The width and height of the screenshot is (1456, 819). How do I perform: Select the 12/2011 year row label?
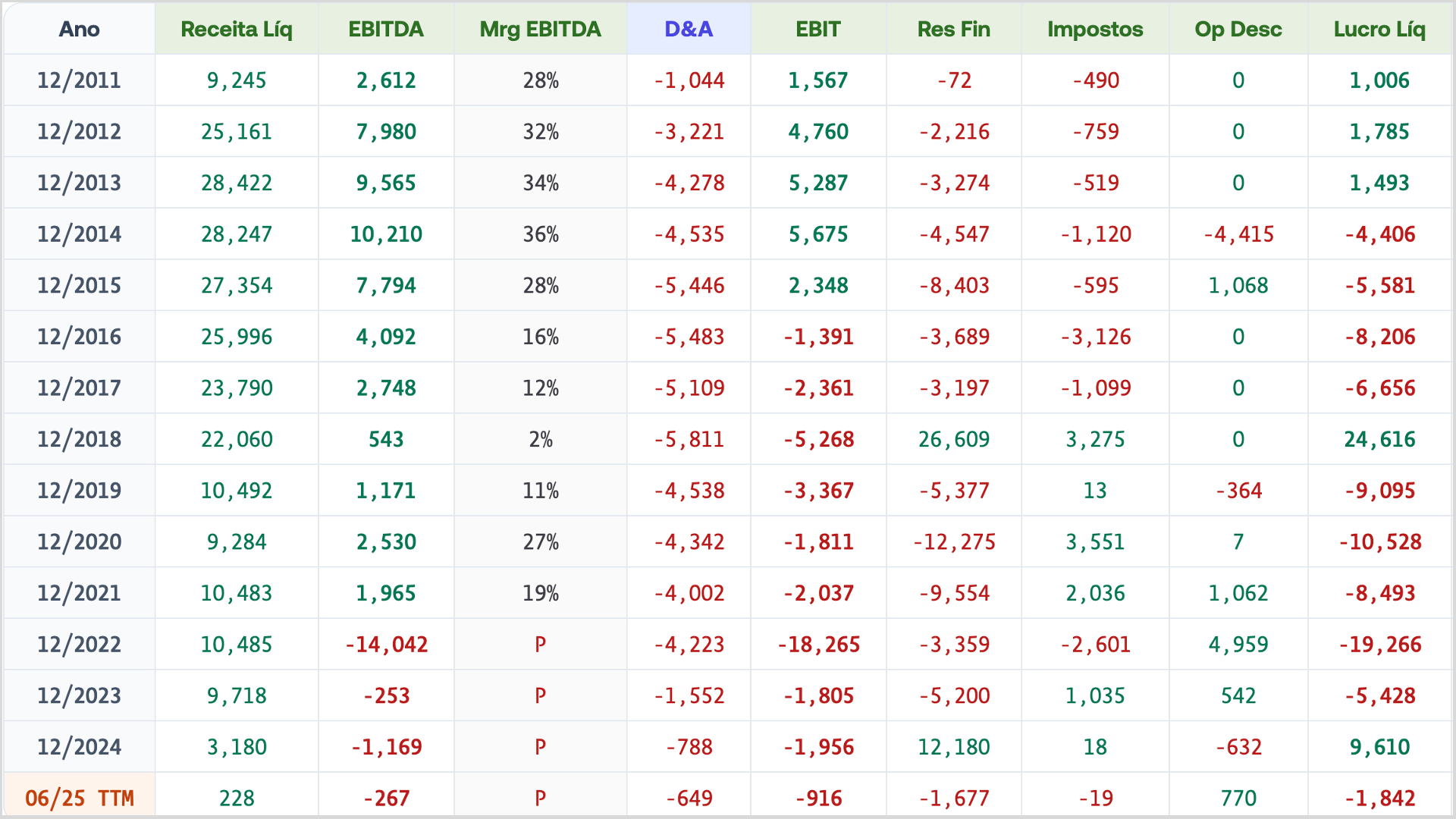click(80, 80)
